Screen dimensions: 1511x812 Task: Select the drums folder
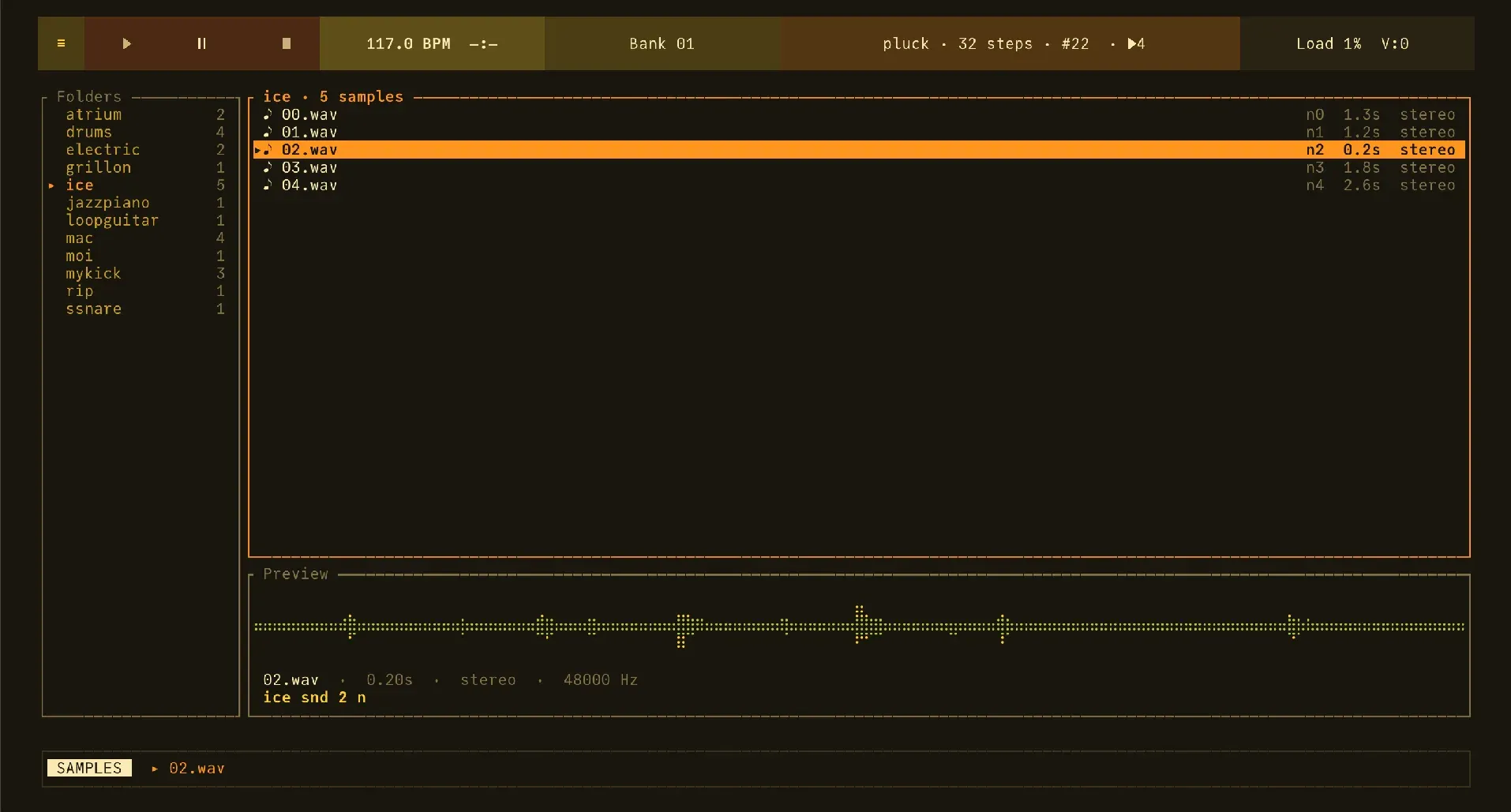tap(141, 132)
